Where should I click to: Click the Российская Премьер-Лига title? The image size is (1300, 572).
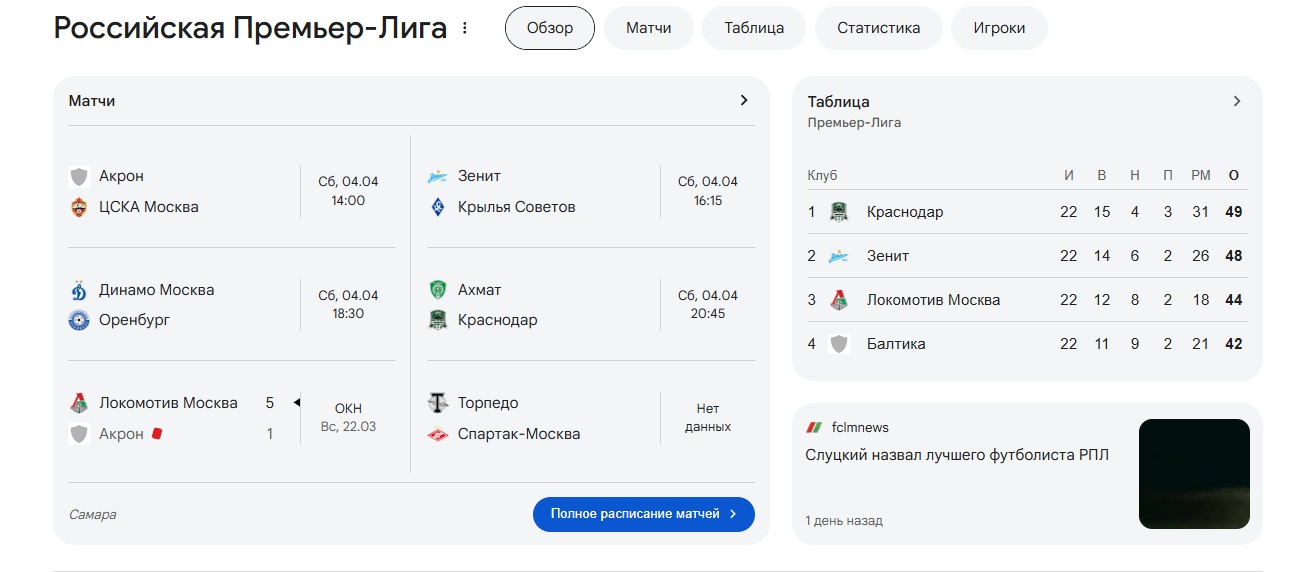(x=250, y=28)
